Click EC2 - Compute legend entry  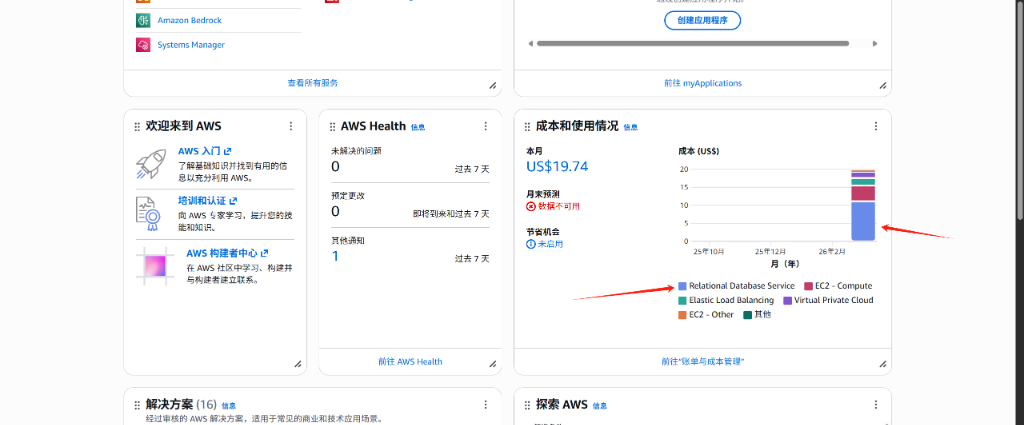(x=839, y=286)
